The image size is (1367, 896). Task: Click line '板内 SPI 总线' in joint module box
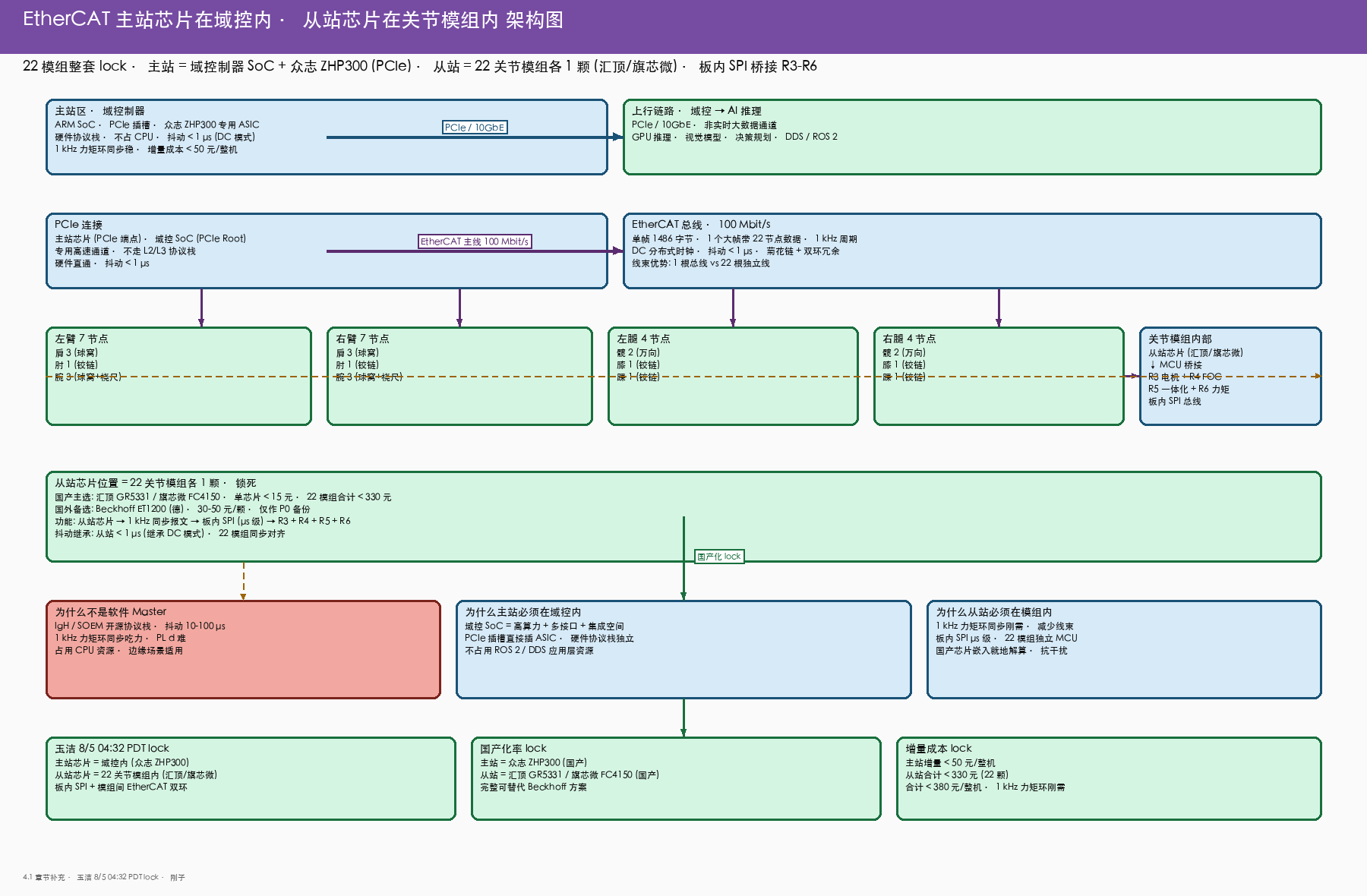1175,402
